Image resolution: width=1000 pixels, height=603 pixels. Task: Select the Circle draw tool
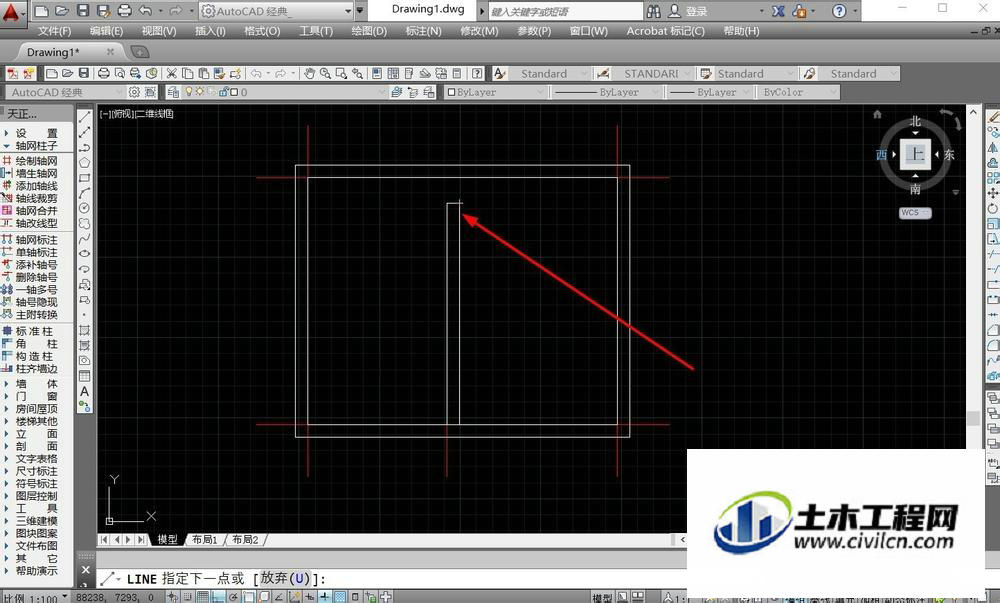[84, 208]
